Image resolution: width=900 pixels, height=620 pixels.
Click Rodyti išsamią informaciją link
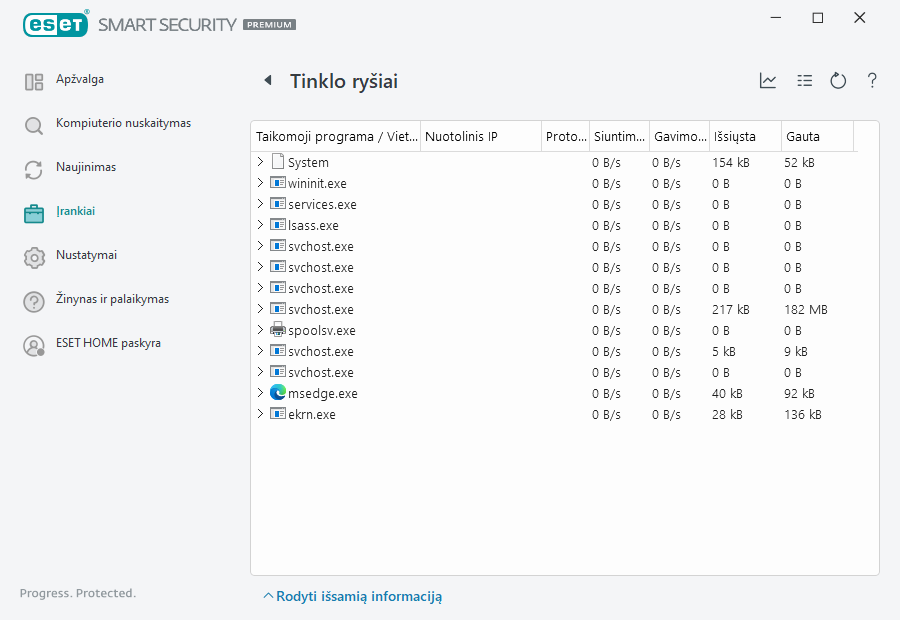(358, 596)
